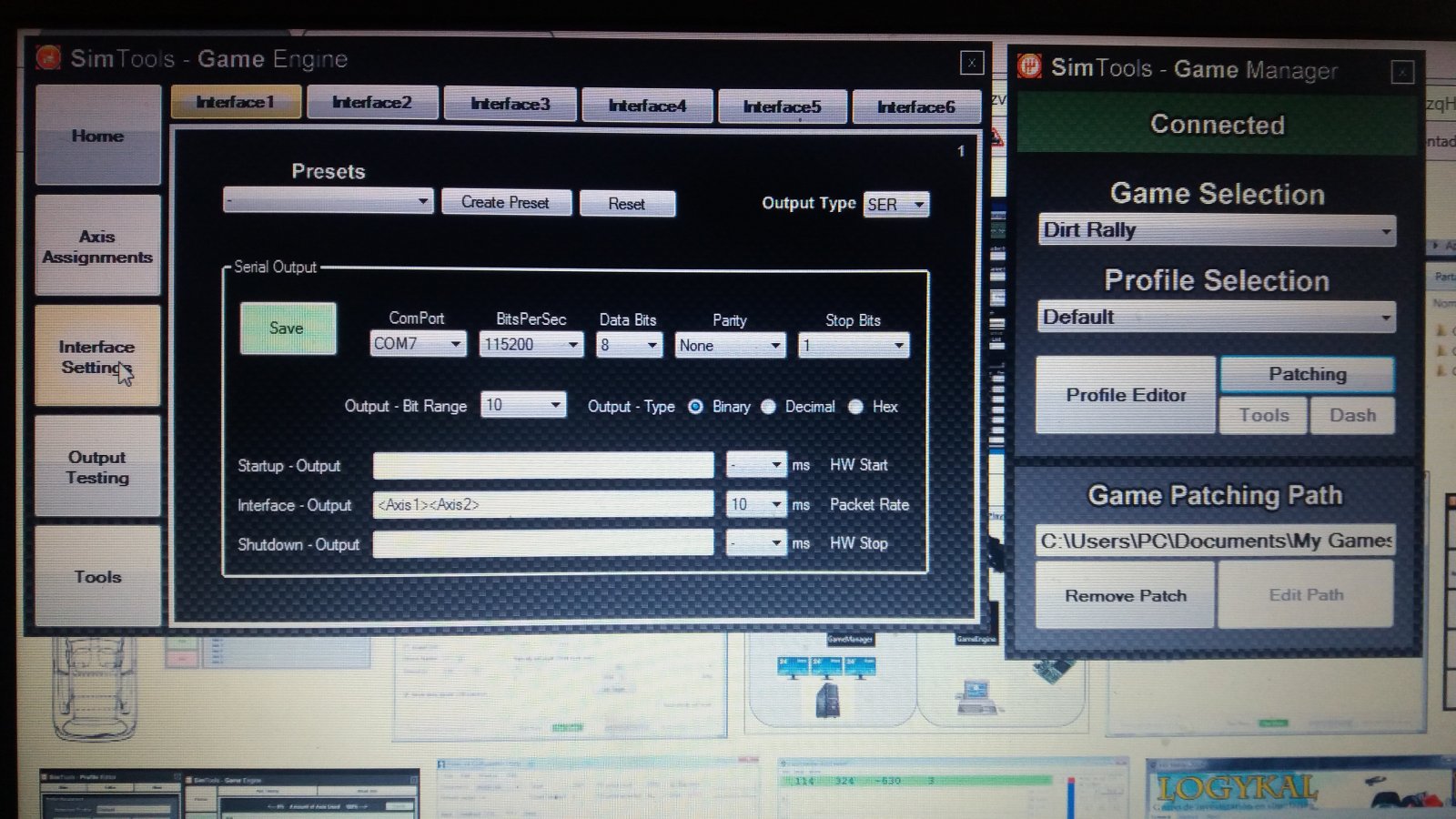1456x819 pixels.
Task: Click the Remove Patch button
Action: pyautogui.click(x=1126, y=595)
